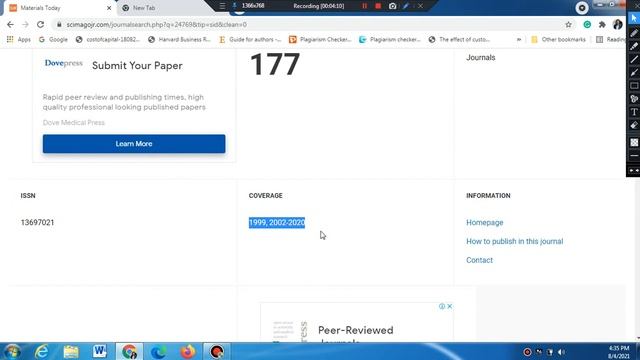The width and height of the screenshot is (640, 360).
Task: Collapse the drawing toolbar with double arrows
Action: tap(633, 171)
